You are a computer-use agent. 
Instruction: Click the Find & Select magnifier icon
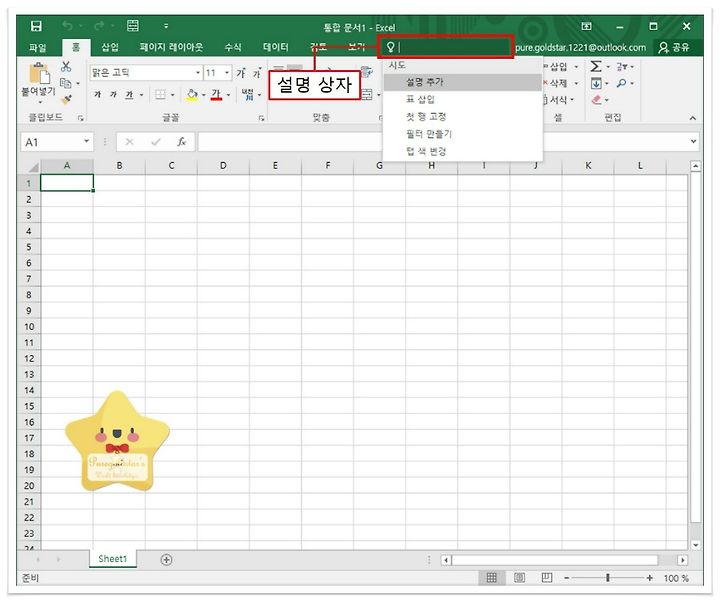pos(621,83)
